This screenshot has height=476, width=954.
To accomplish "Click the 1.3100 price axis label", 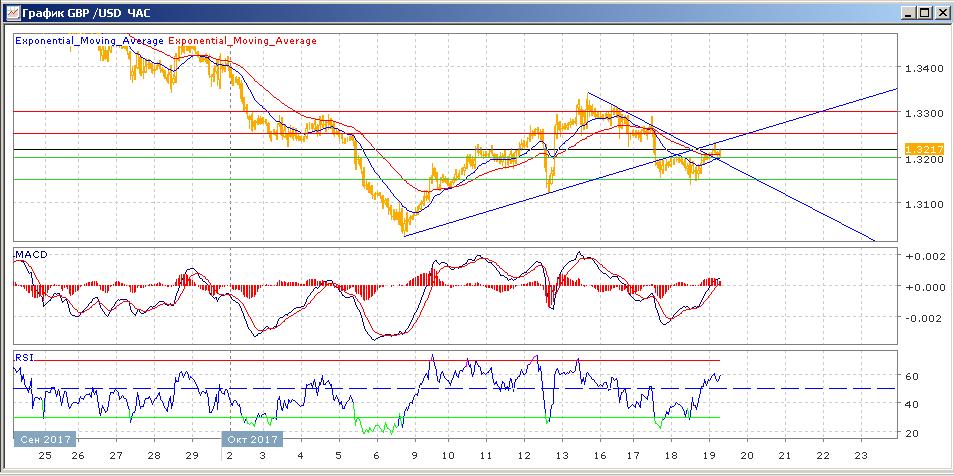I will coord(922,204).
